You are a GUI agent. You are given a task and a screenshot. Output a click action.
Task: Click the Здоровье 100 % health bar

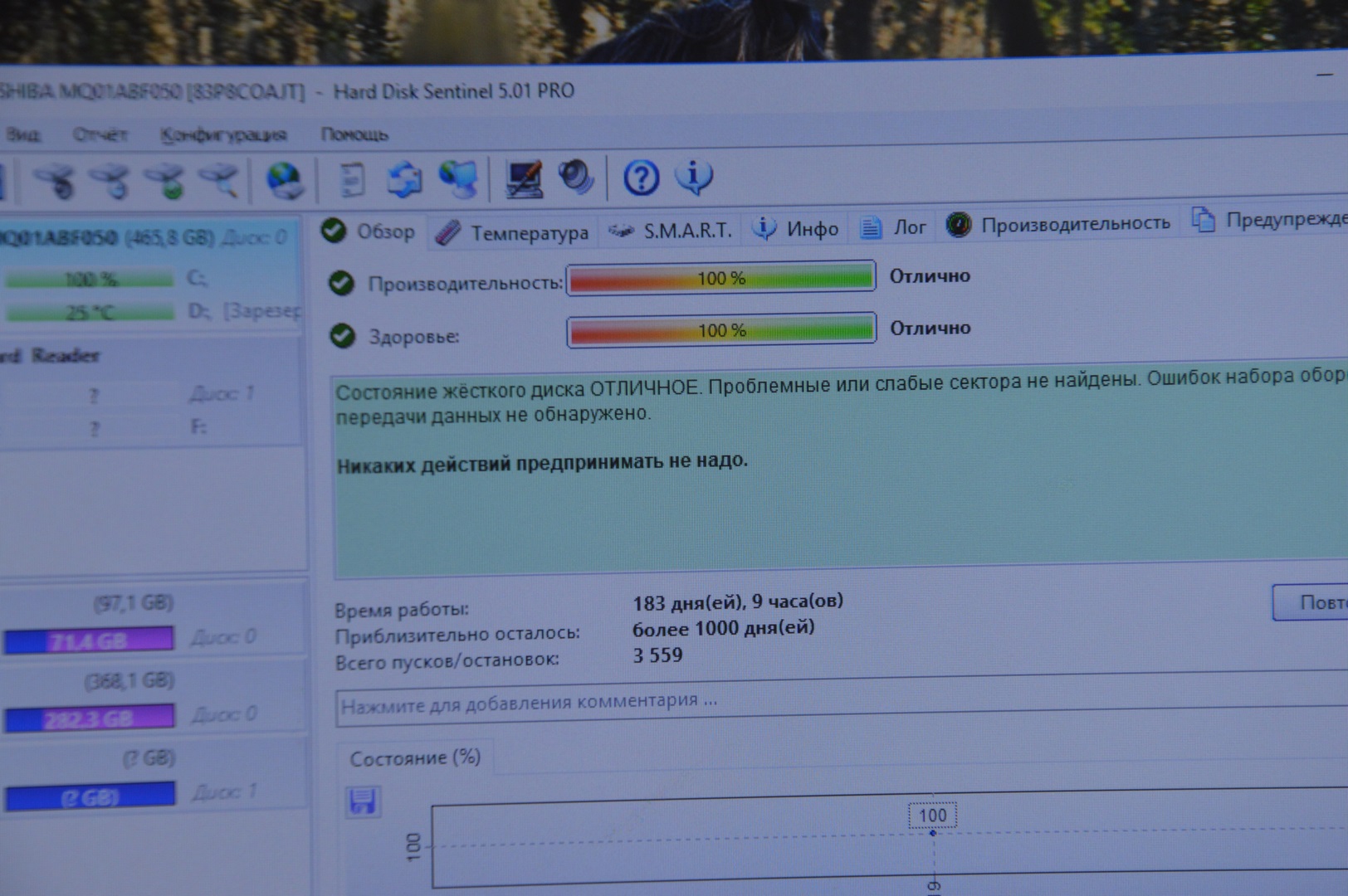pyautogui.click(x=721, y=330)
